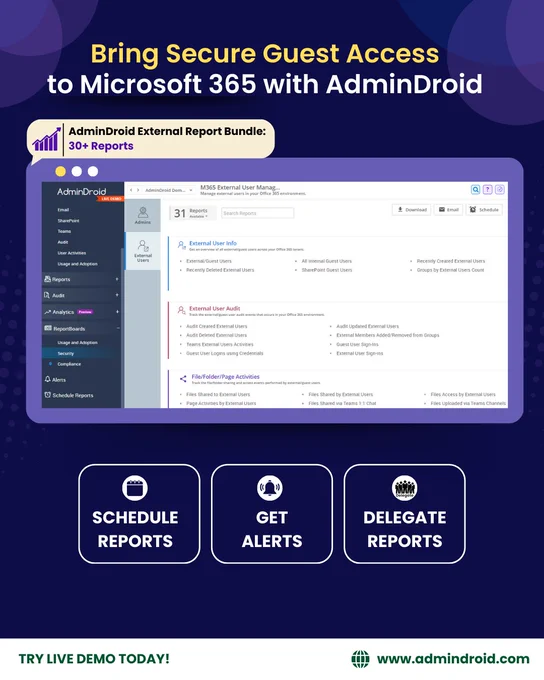The image size is (544, 680).
Task: Expand the Audit menu with its plus
Action: click(117, 295)
